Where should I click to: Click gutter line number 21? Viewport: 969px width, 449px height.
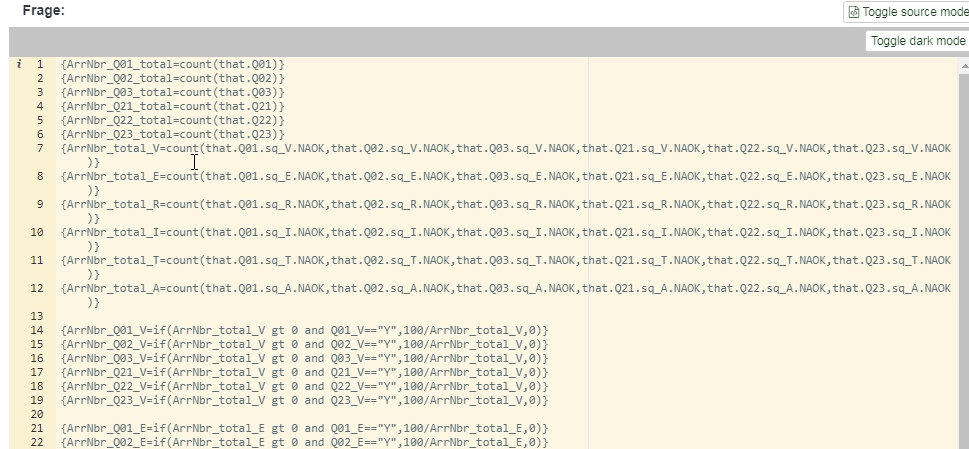[x=37, y=428]
